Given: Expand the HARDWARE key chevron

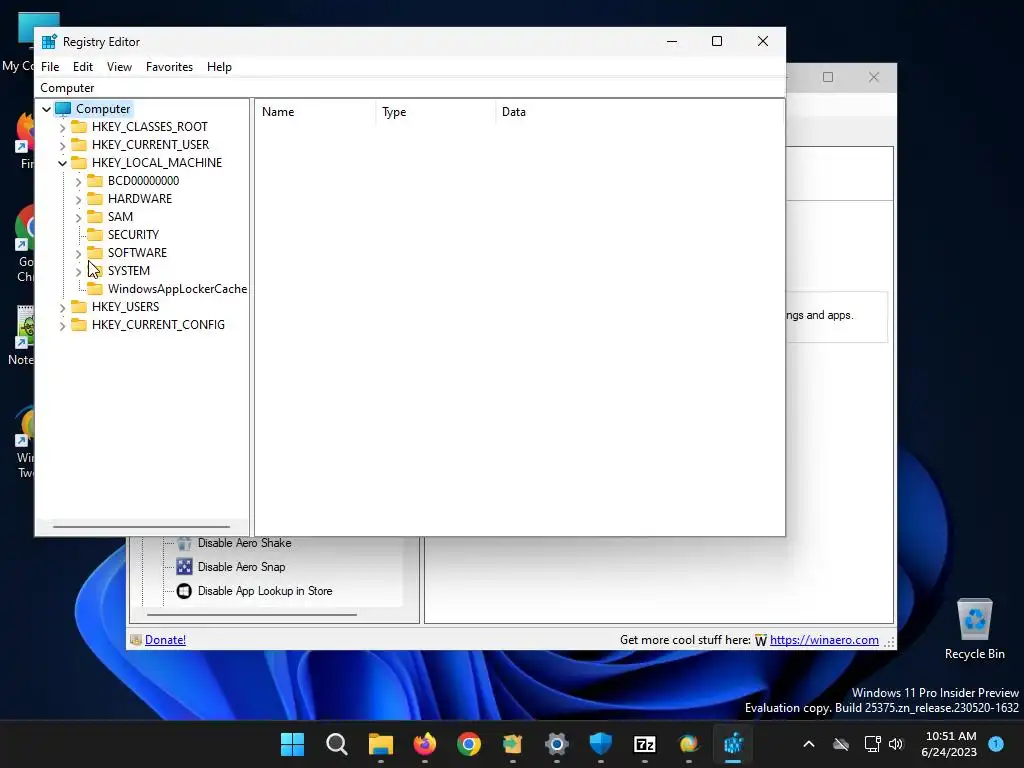Looking at the screenshot, I should [x=78, y=199].
